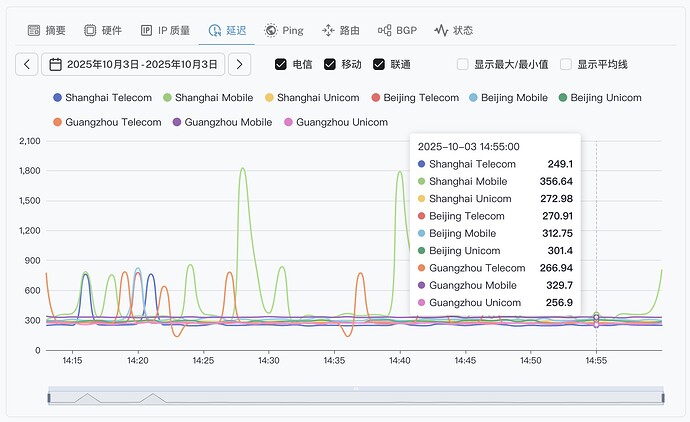Click the 1,800 y-axis label
Image resolution: width=690 pixels, height=422 pixels.
click(x=29, y=171)
